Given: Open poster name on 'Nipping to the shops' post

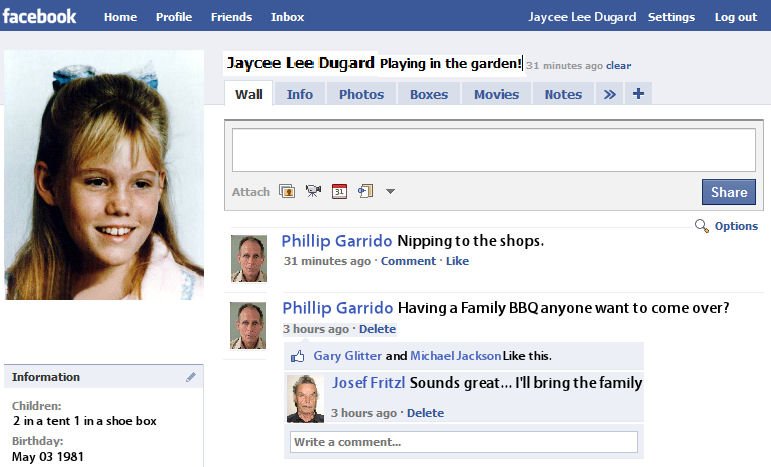Looking at the screenshot, I should coord(337,241).
